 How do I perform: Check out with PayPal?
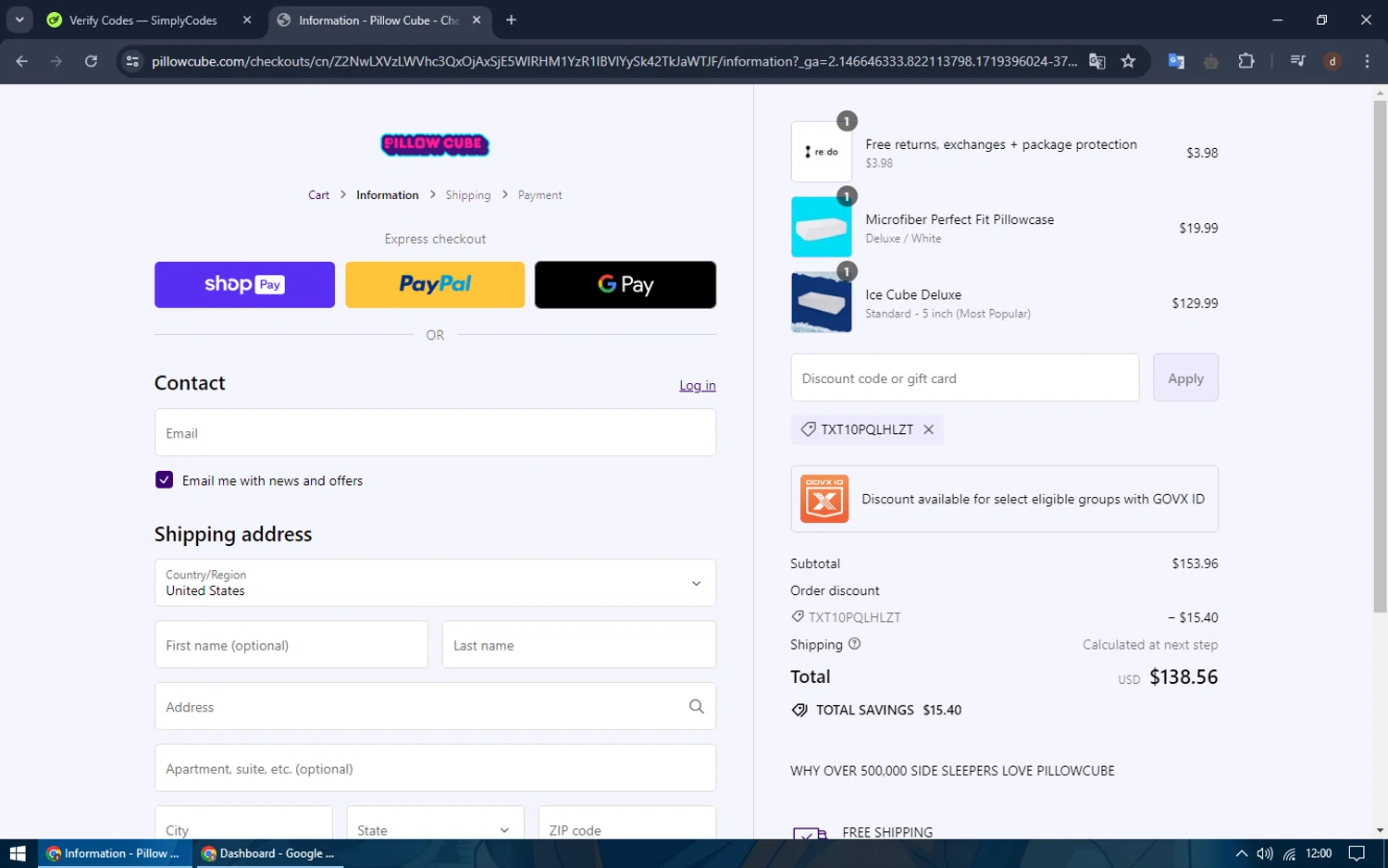point(435,284)
